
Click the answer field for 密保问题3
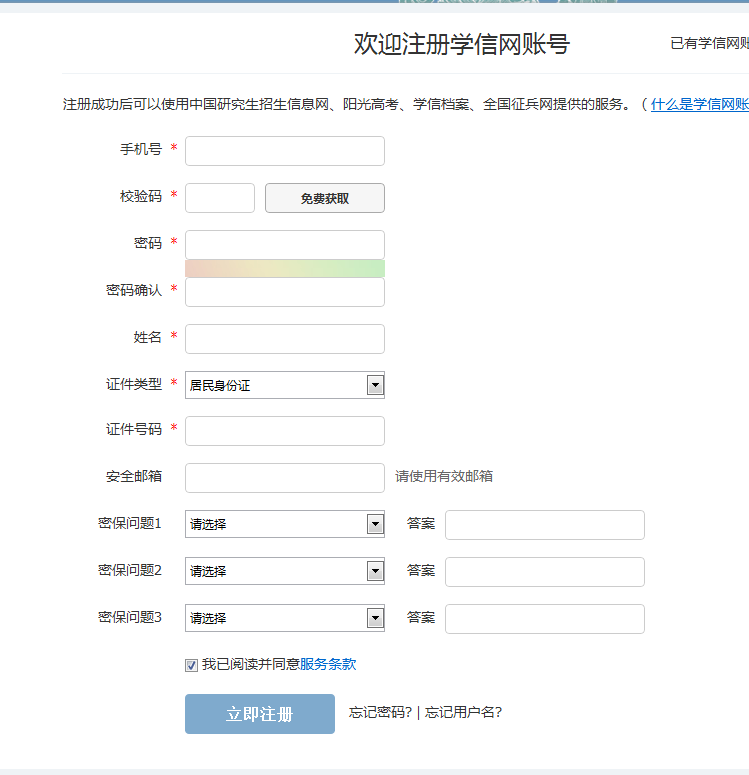click(x=544, y=619)
